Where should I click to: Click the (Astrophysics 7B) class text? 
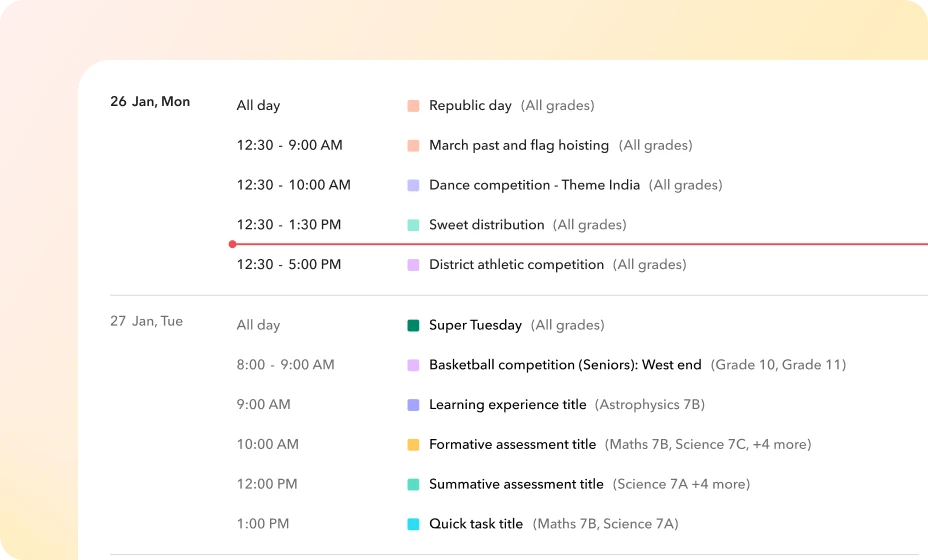(649, 404)
